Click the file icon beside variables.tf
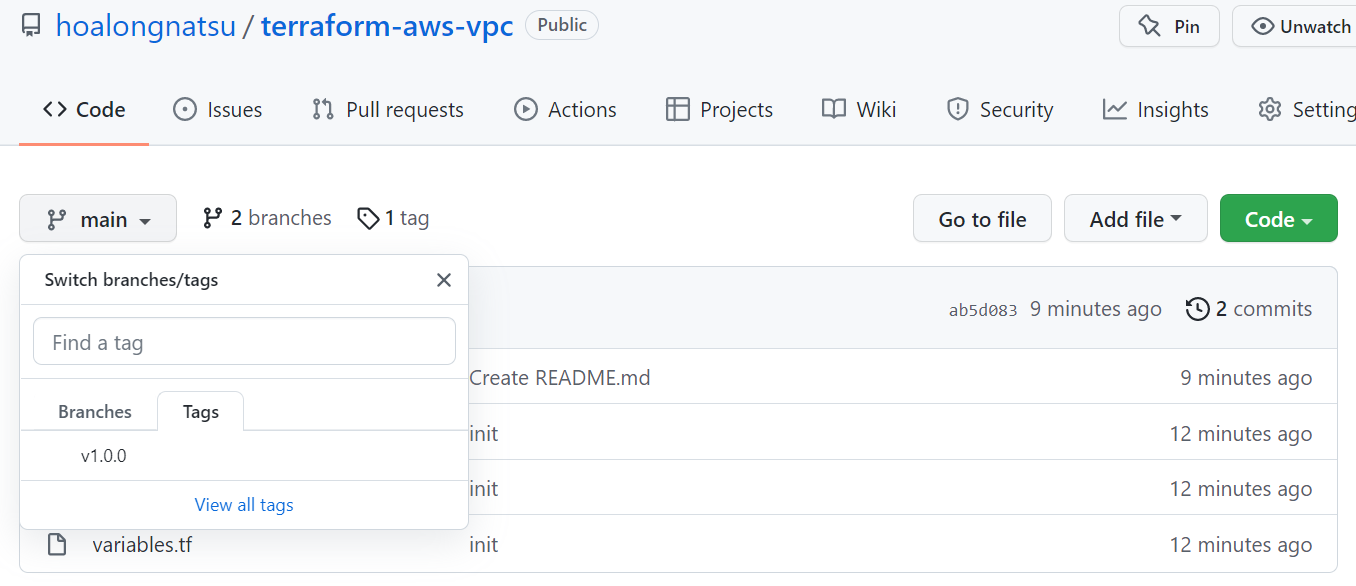 click(x=57, y=544)
